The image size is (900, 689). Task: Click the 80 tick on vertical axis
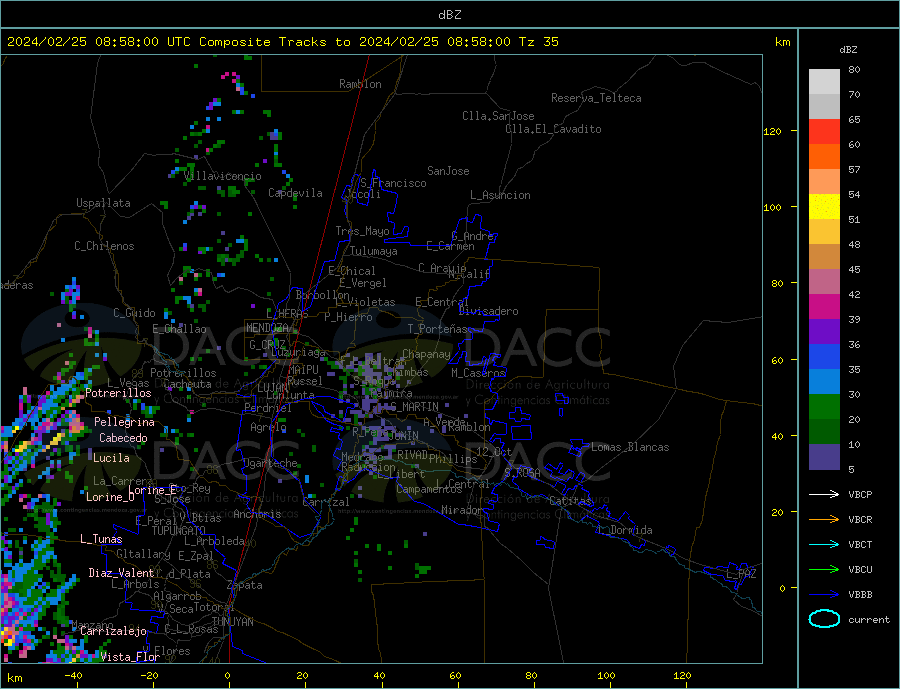(x=777, y=283)
